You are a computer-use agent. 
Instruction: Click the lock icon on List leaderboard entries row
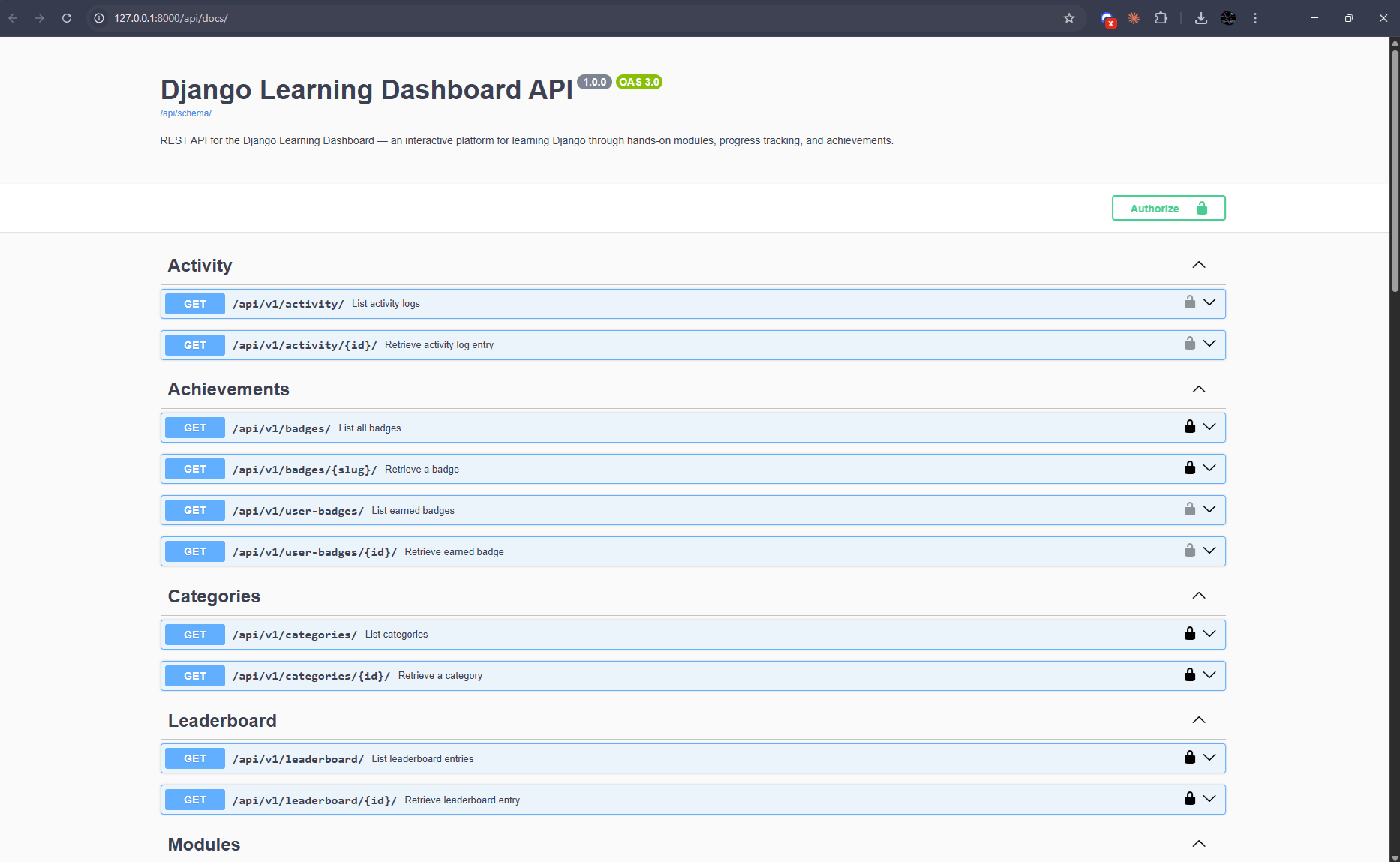(x=1189, y=758)
